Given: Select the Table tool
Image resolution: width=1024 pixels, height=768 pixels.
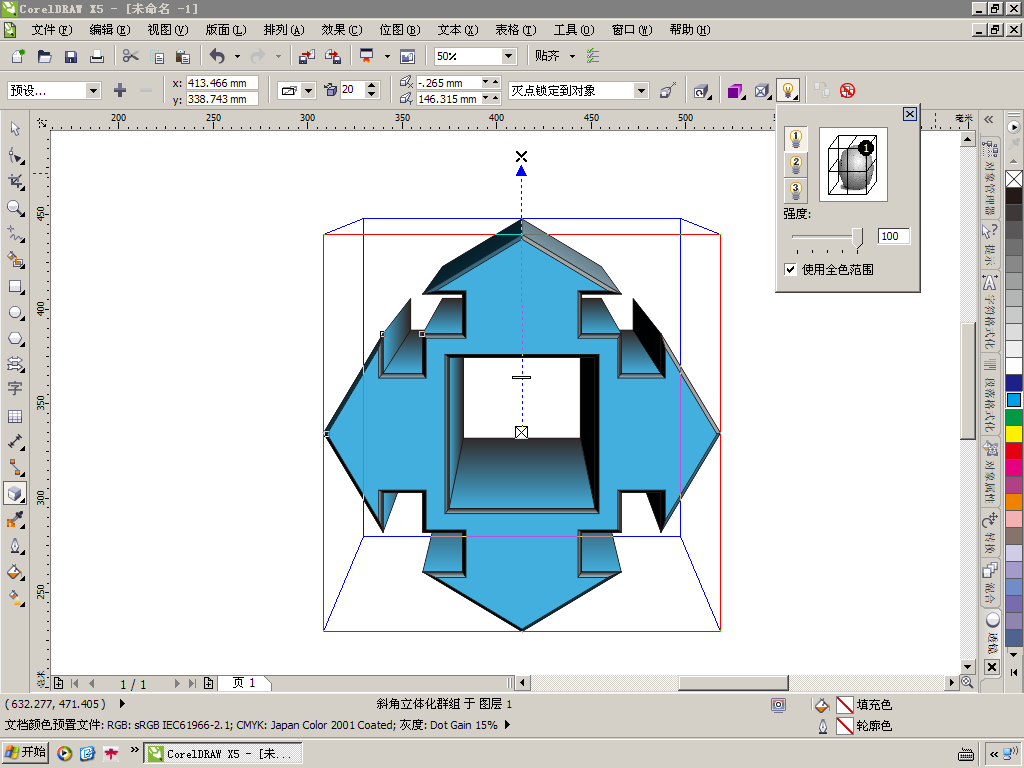Looking at the screenshot, I should click(15, 416).
